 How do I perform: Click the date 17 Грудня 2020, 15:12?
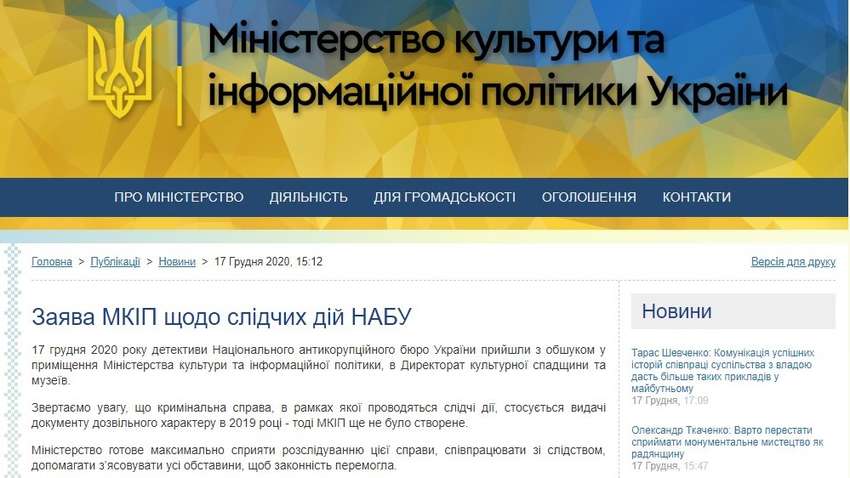[268, 262]
